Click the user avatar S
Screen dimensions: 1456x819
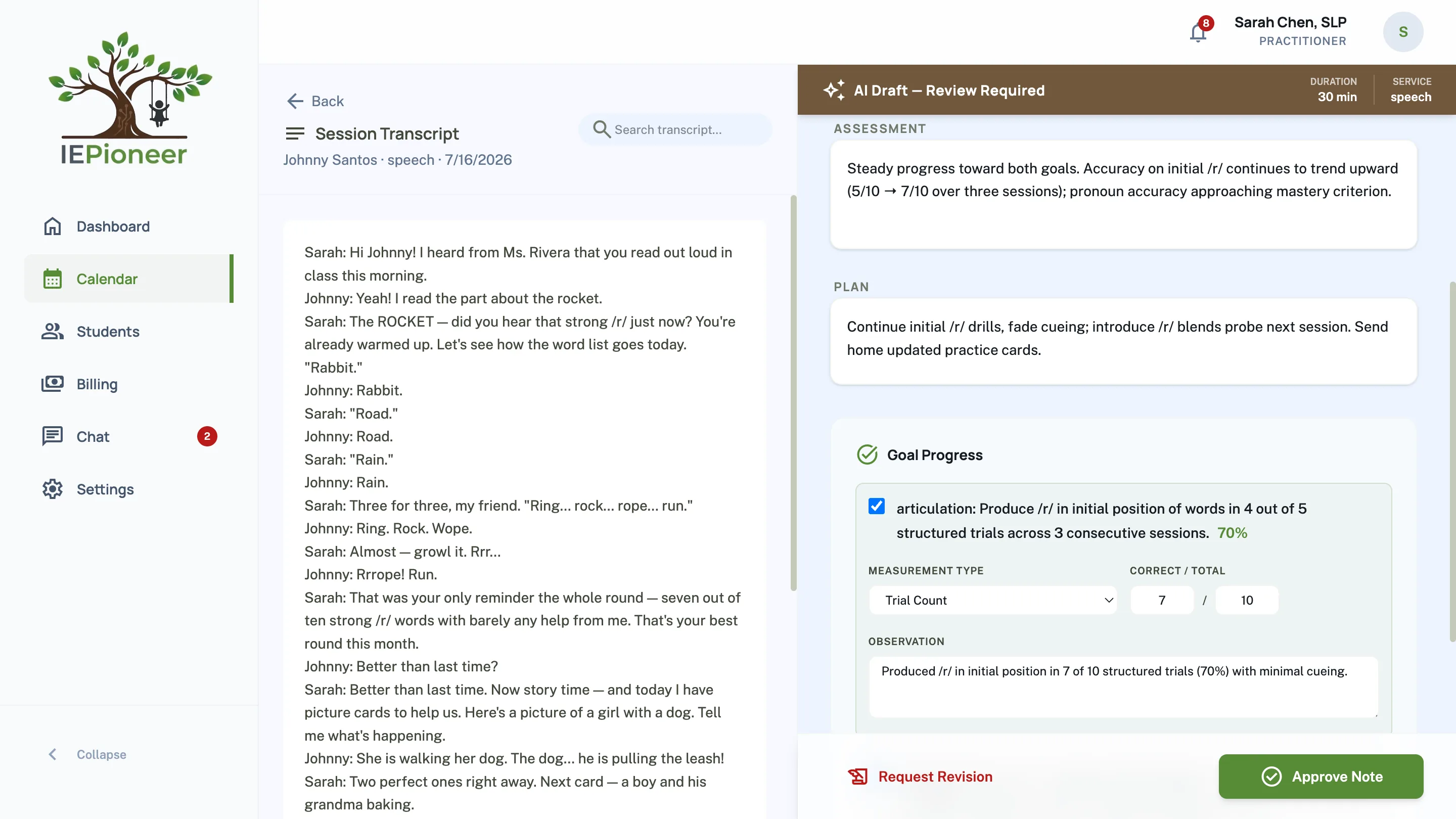click(1403, 32)
